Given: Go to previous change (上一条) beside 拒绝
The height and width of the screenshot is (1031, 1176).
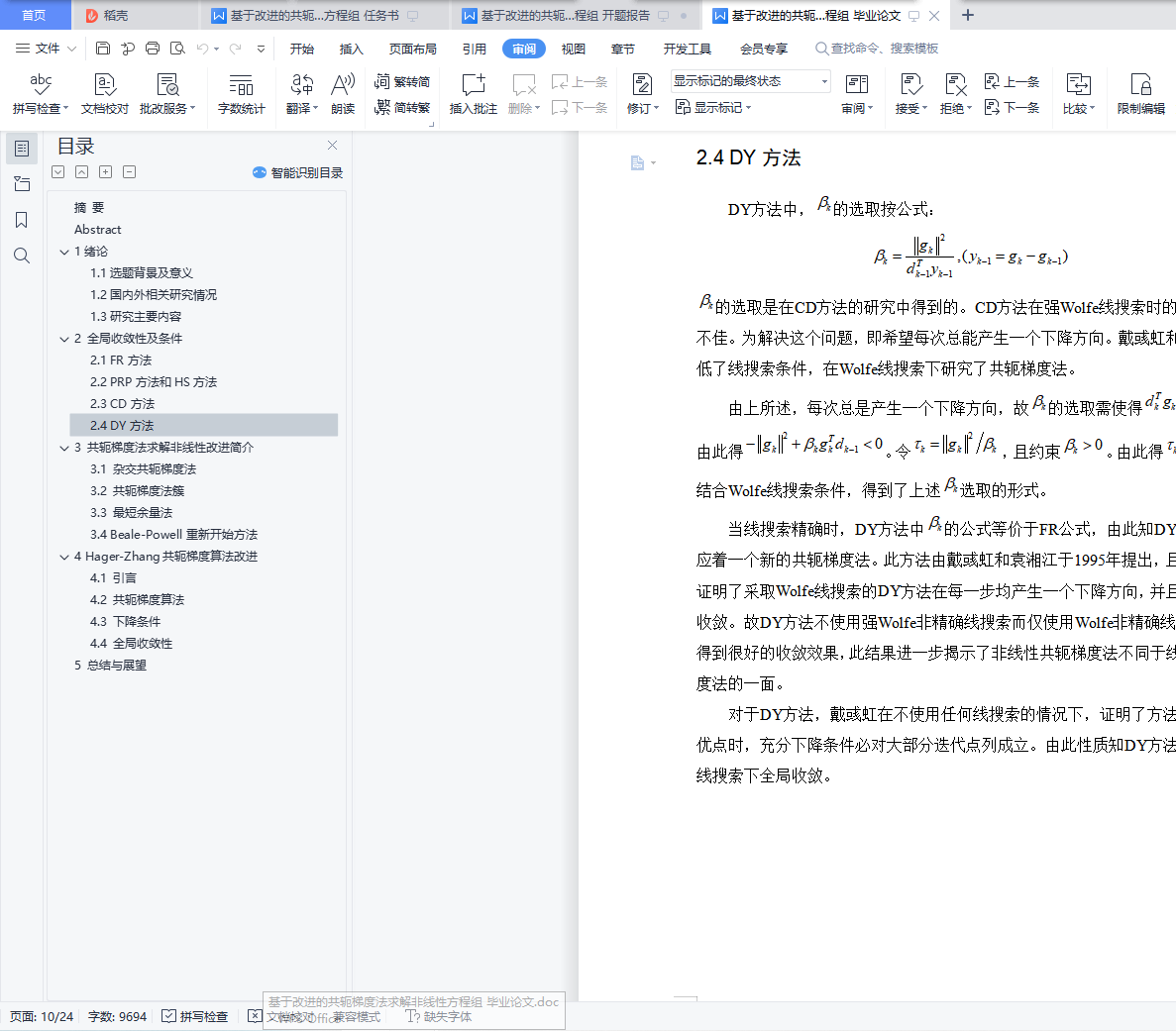Looking at the screenshot, I should (1012, 82).
